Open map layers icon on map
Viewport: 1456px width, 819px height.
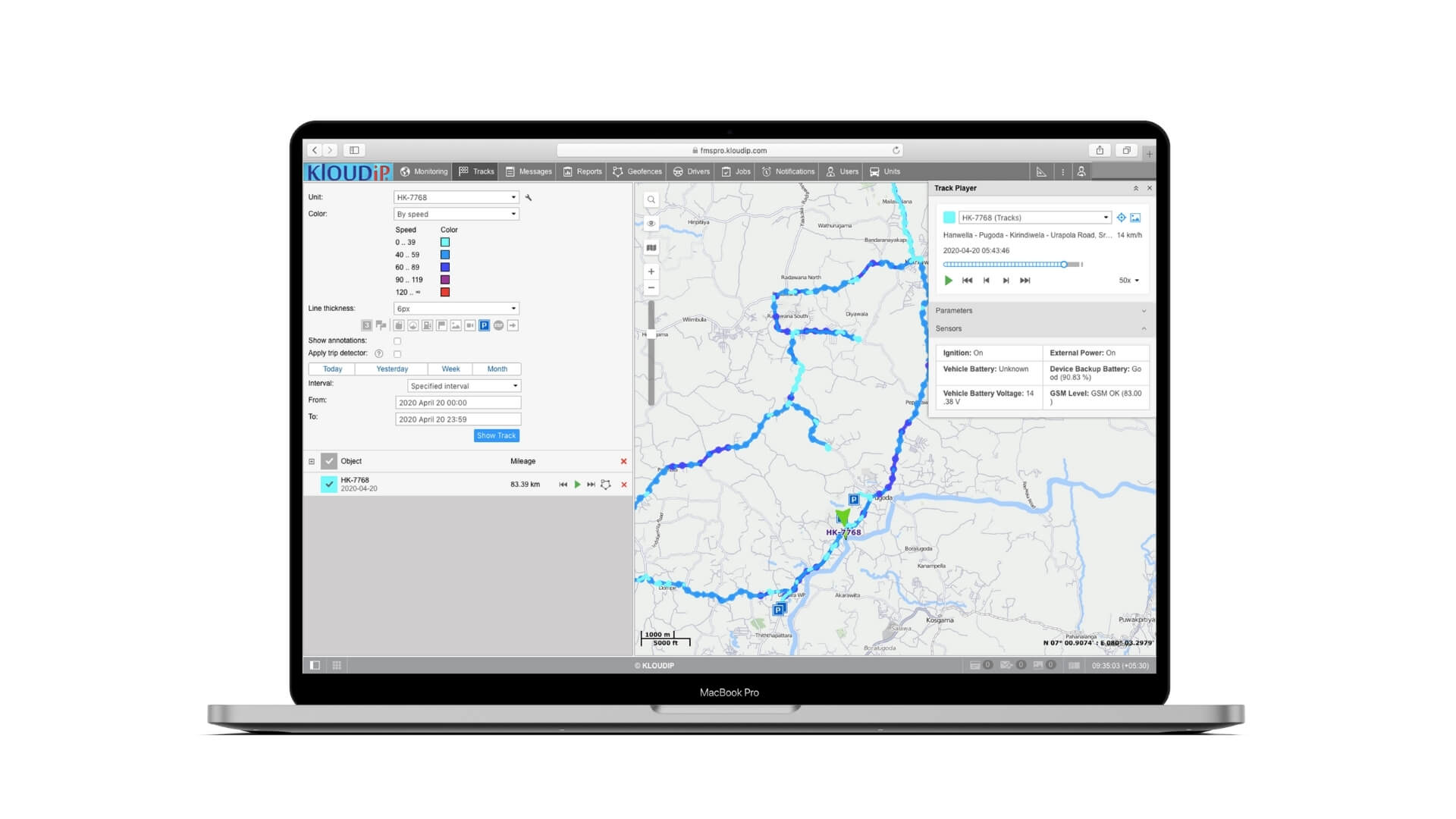pos(651,248)
